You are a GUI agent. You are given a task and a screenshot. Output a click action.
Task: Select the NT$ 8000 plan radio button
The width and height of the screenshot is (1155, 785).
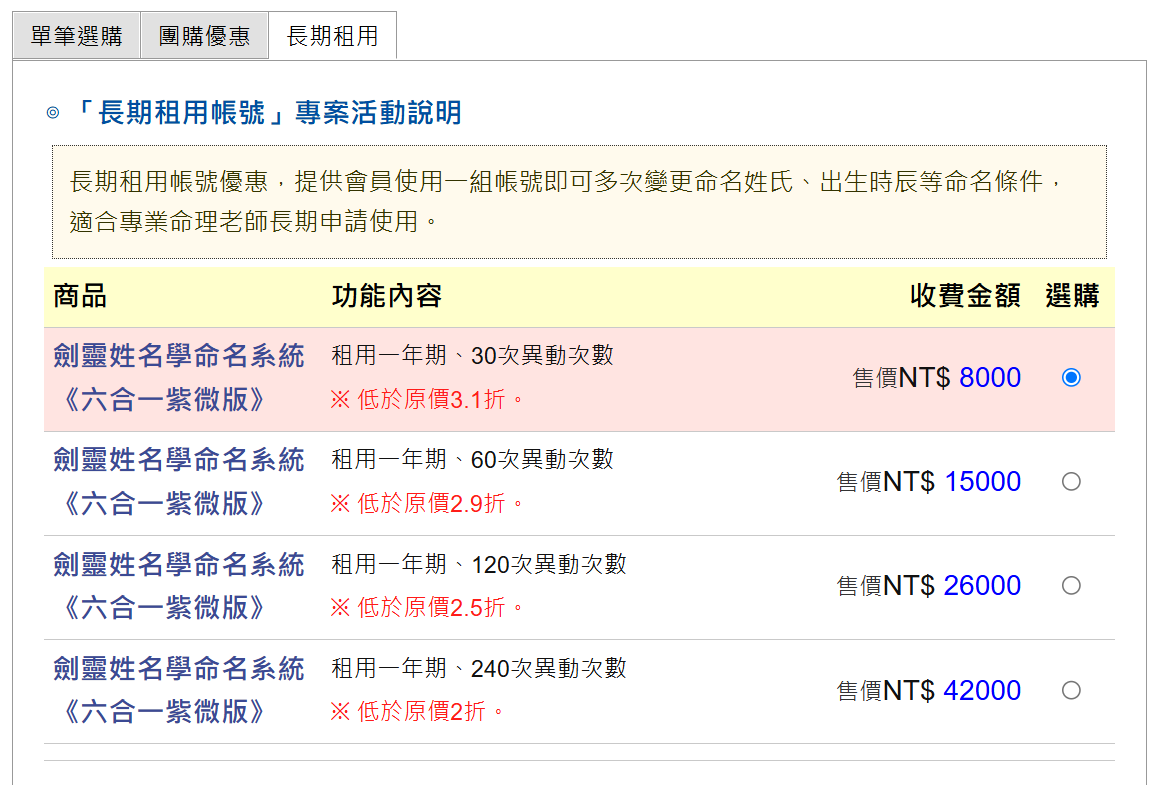coord(1071,378)
